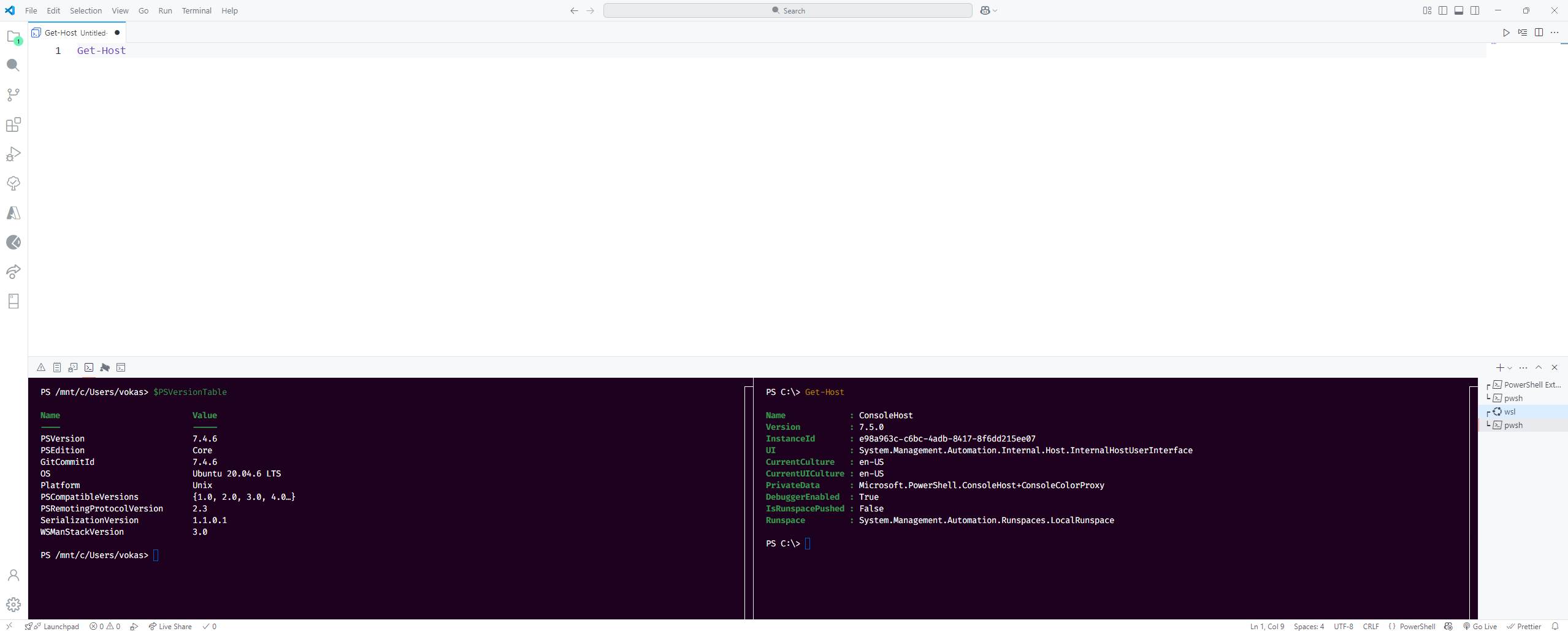Open the Accounts menu icon
Image resolution: width=1568 pixels, height=631 pixels.
pos(13,575)
